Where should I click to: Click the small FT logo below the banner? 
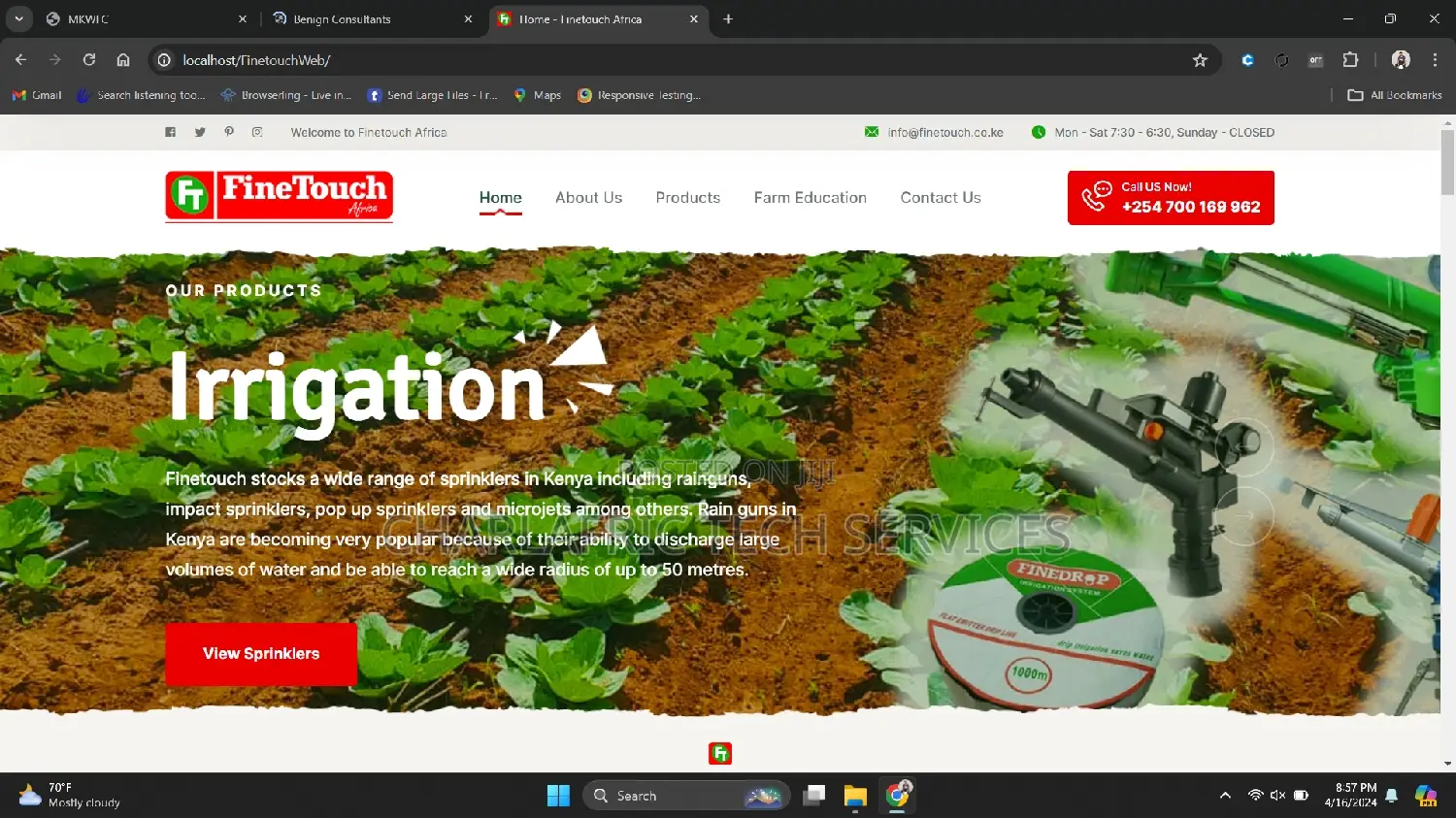point(720,754)
